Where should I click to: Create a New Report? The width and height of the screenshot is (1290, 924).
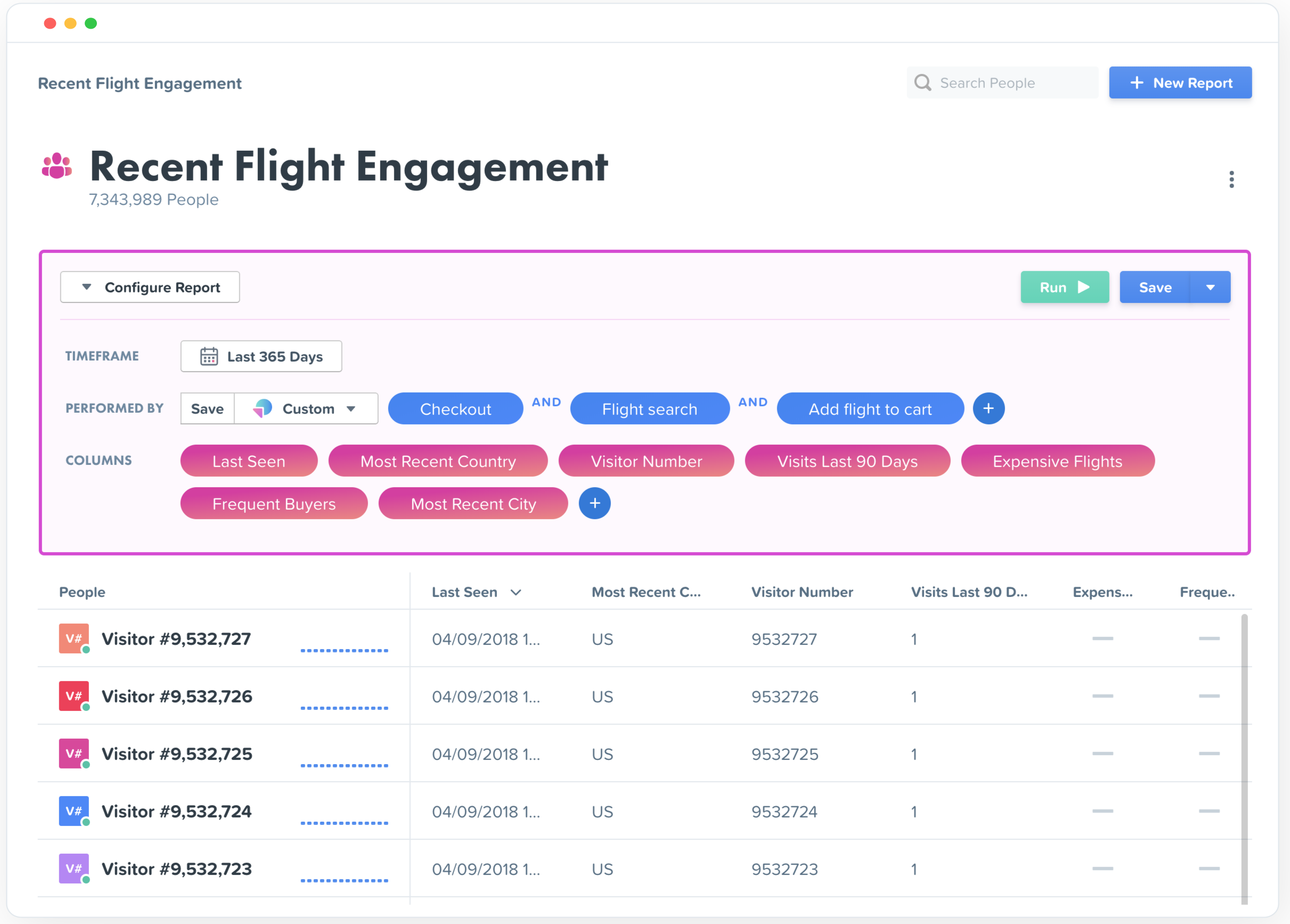pos(1180,83)
